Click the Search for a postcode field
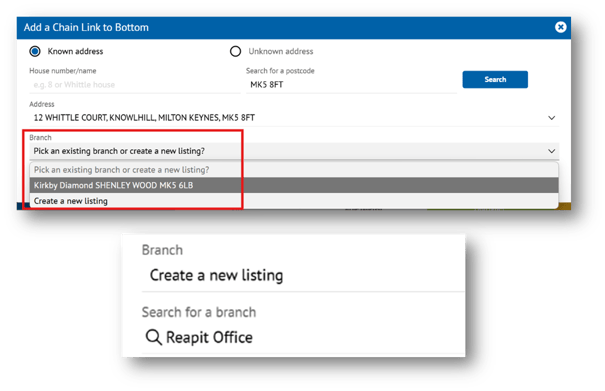Image resolution: width=605 pixels, height=391 pixels. pos(352,85)
